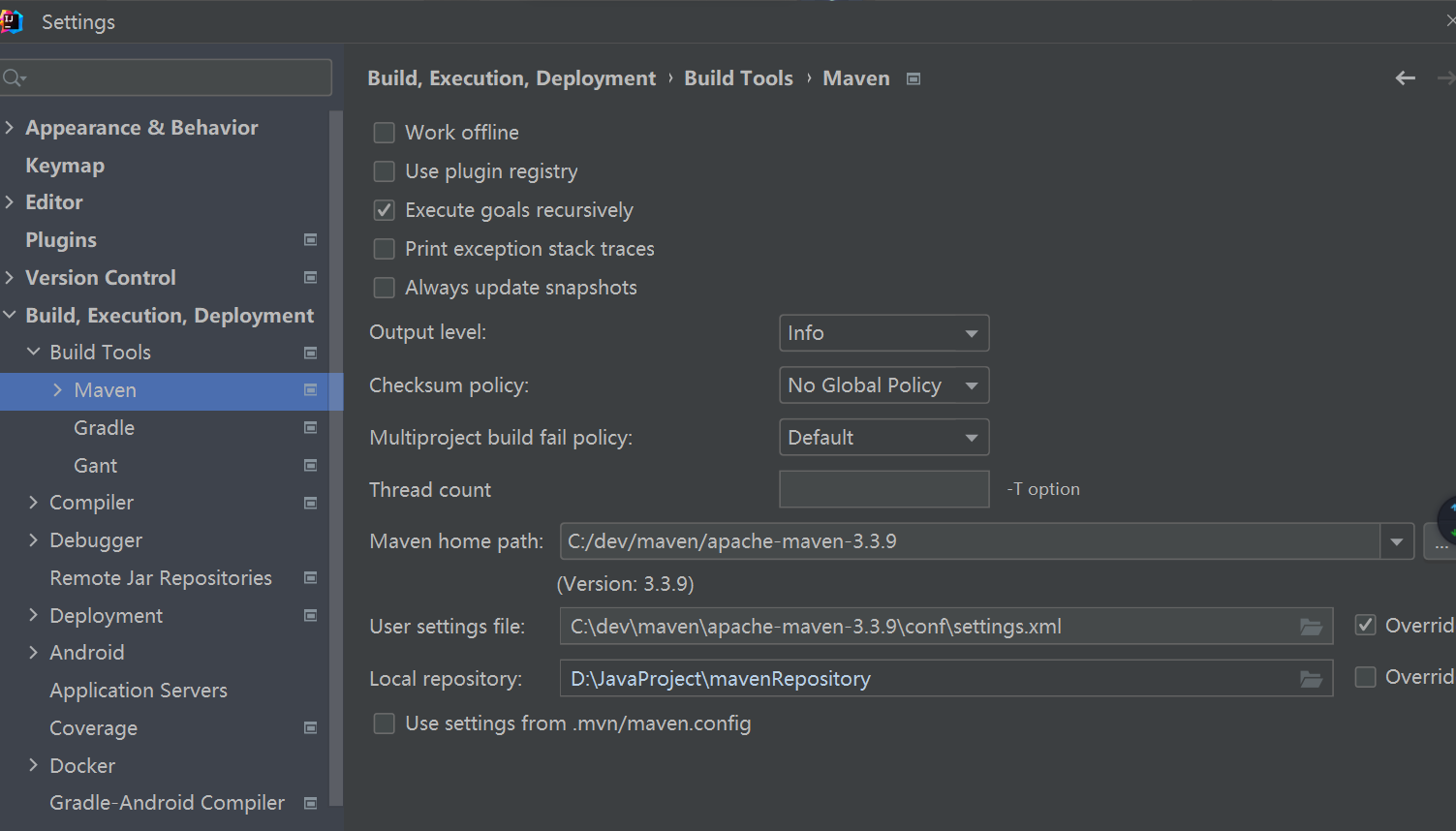
Task: Click Build, Execution, Deployment breadcrumb
Action: point(511,78)
